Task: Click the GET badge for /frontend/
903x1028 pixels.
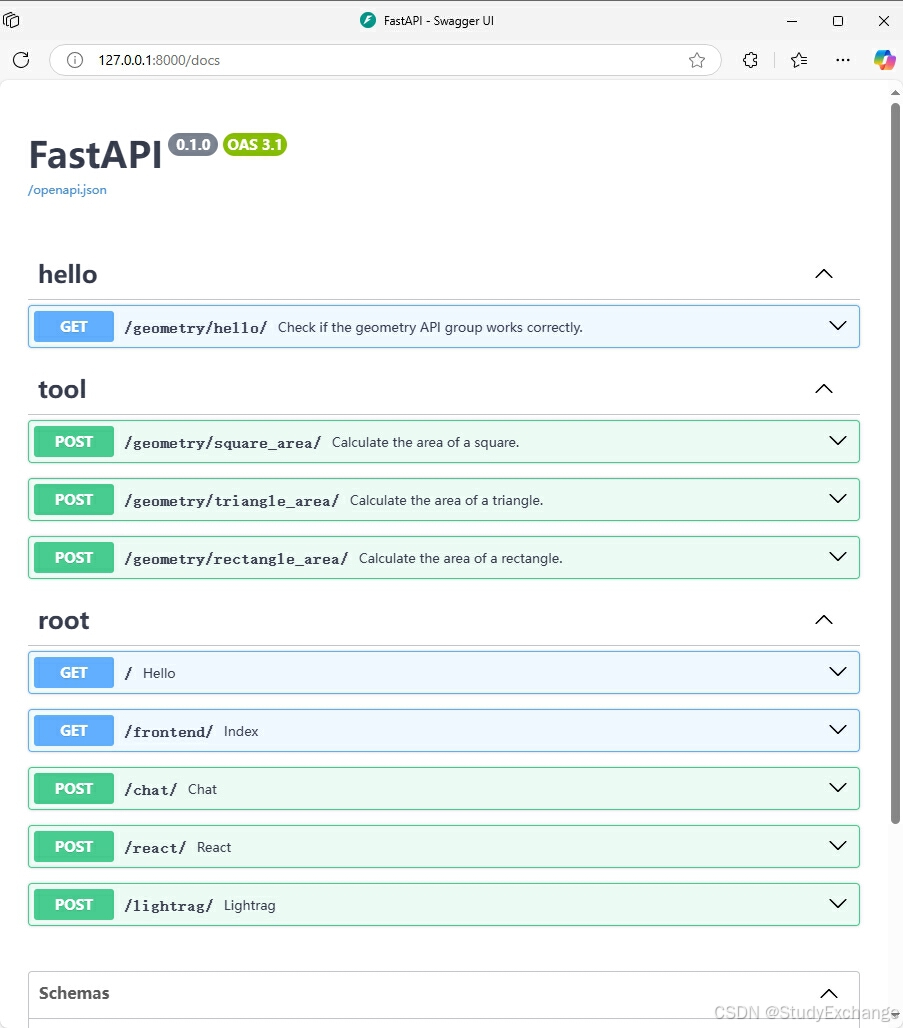Action: pos(73,730)
